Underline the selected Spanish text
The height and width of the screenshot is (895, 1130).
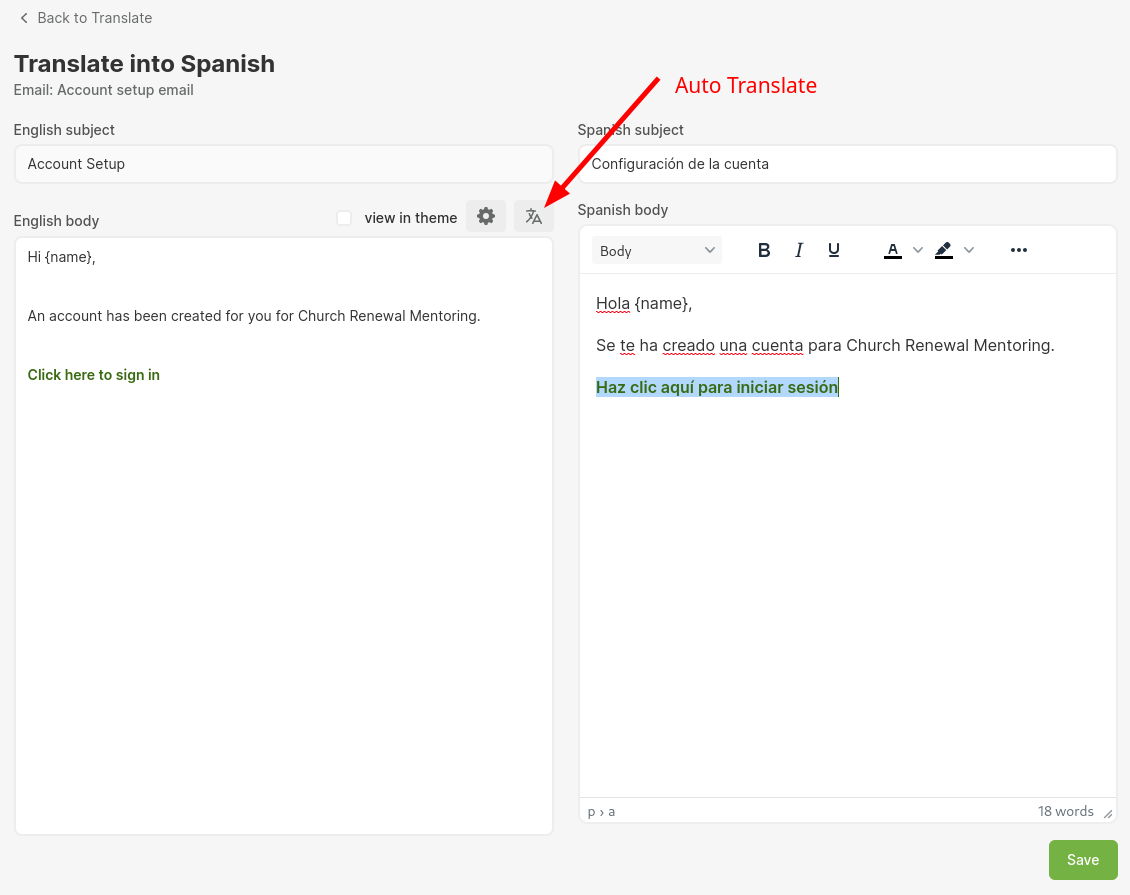click(834, 250)
